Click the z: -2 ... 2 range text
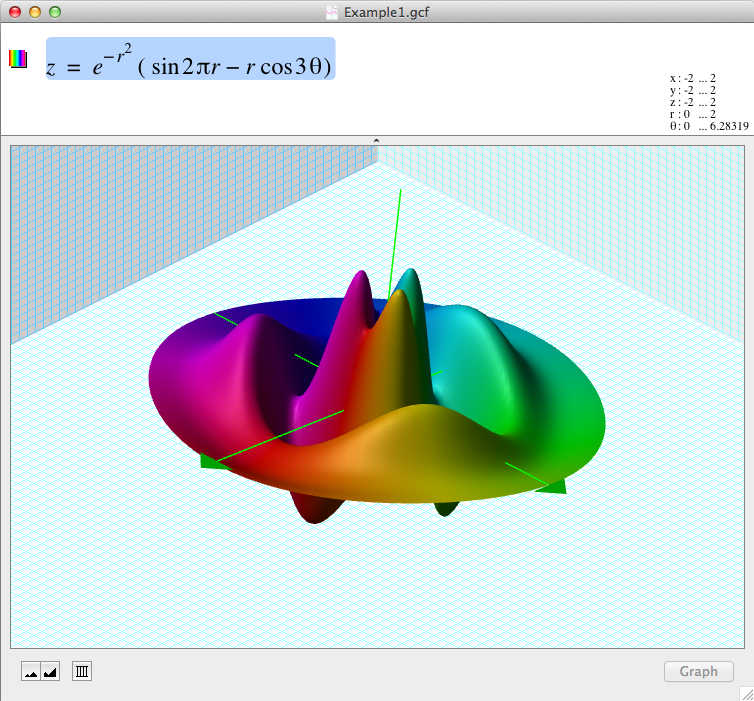754x701 pixels. [693, 102]
